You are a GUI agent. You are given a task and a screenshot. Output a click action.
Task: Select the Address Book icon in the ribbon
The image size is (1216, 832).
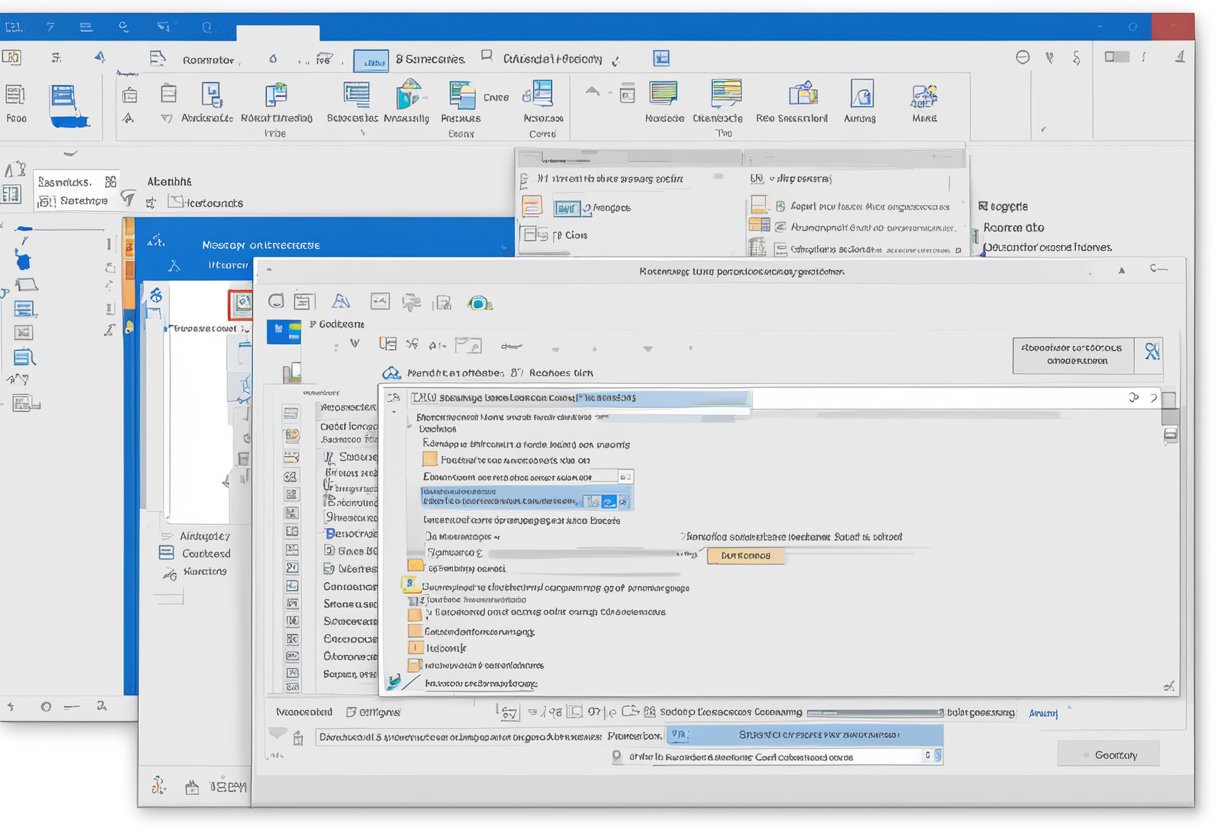[212, 100]
